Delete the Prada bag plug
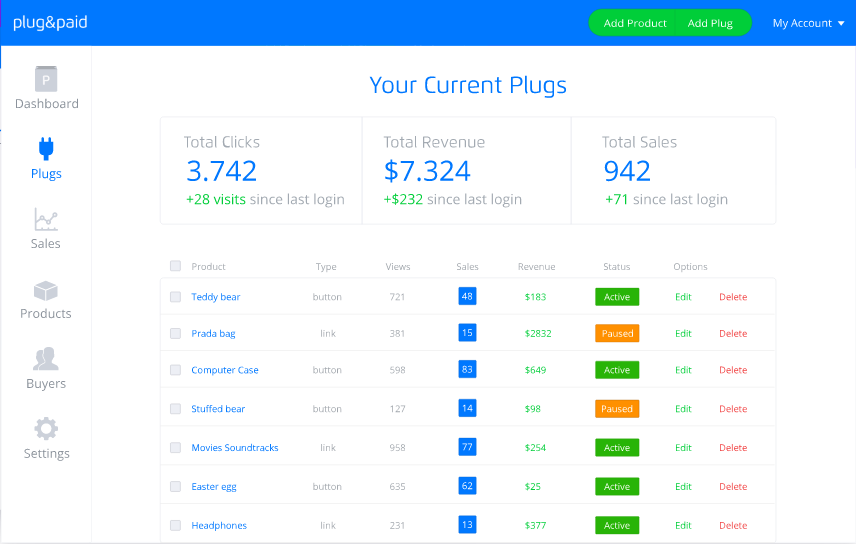This screenshot has width=856, height=544. (x=733, y=333)
